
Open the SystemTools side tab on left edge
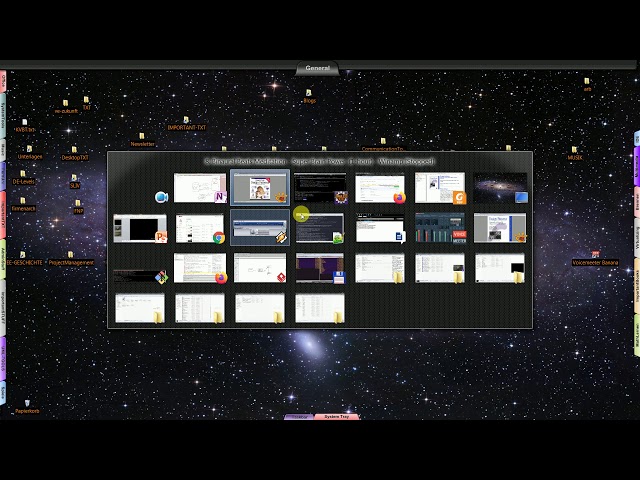(x=3, y=116)
